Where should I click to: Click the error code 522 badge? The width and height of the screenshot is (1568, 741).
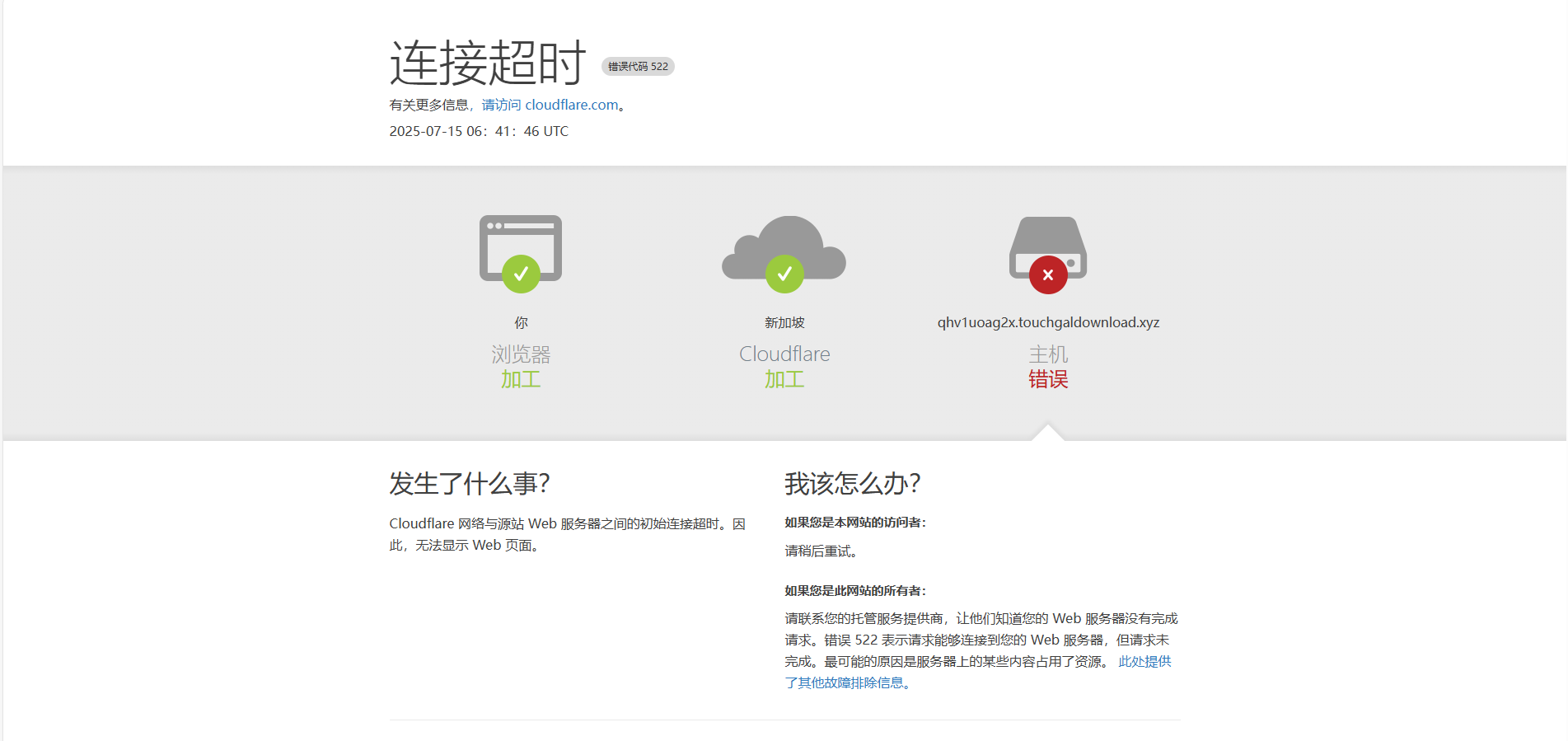(638, 66)
